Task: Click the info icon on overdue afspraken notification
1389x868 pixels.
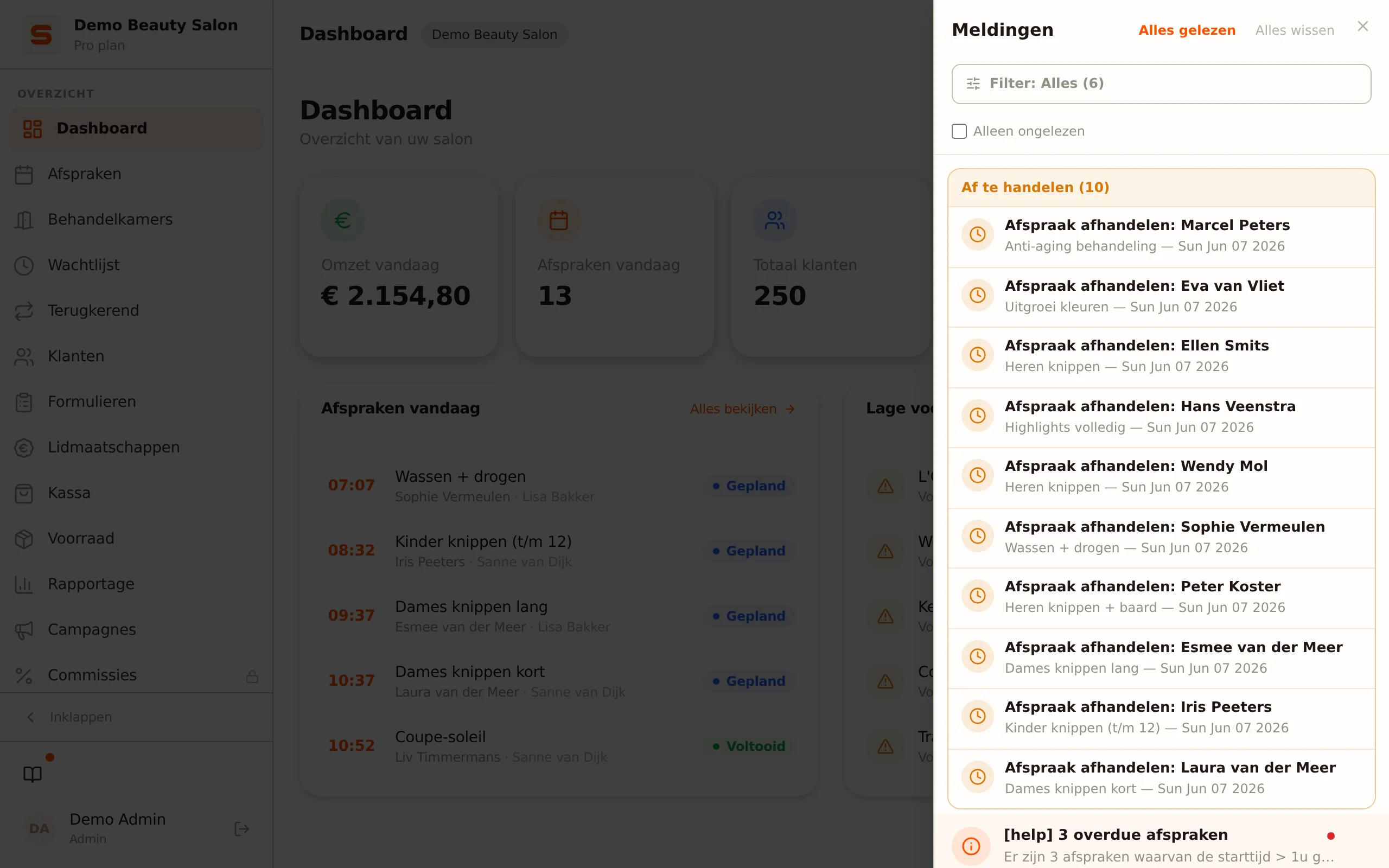Action: point(971,846)
